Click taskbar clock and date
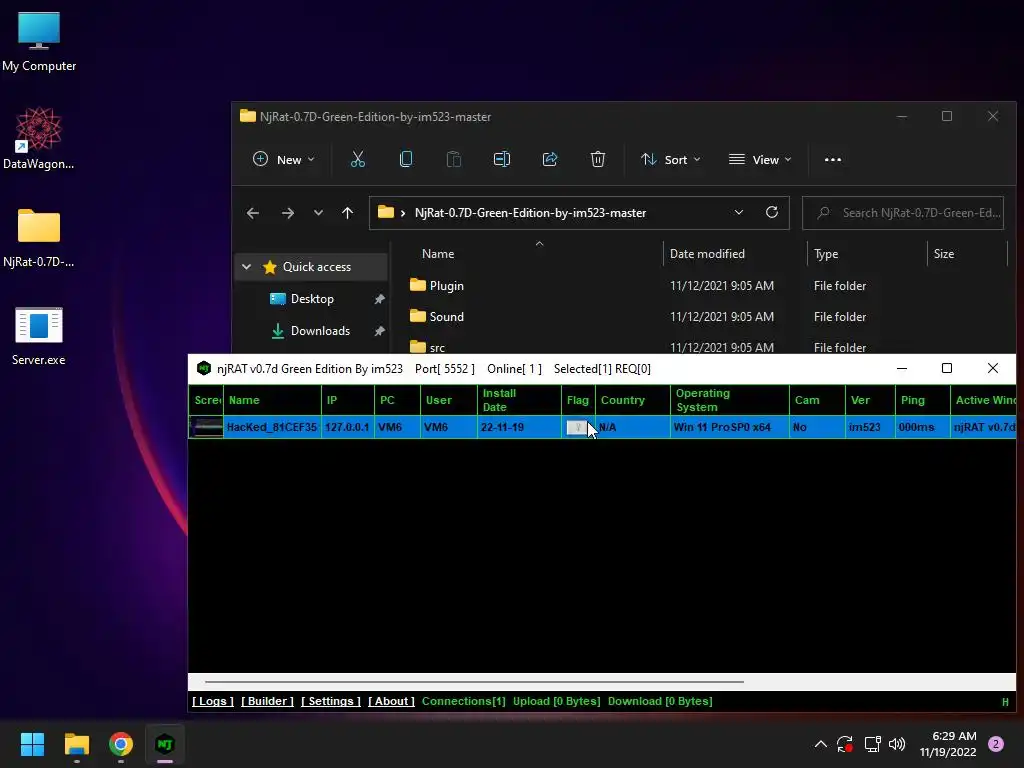This screenshot has width=1024, height=768. coord(948,744)
